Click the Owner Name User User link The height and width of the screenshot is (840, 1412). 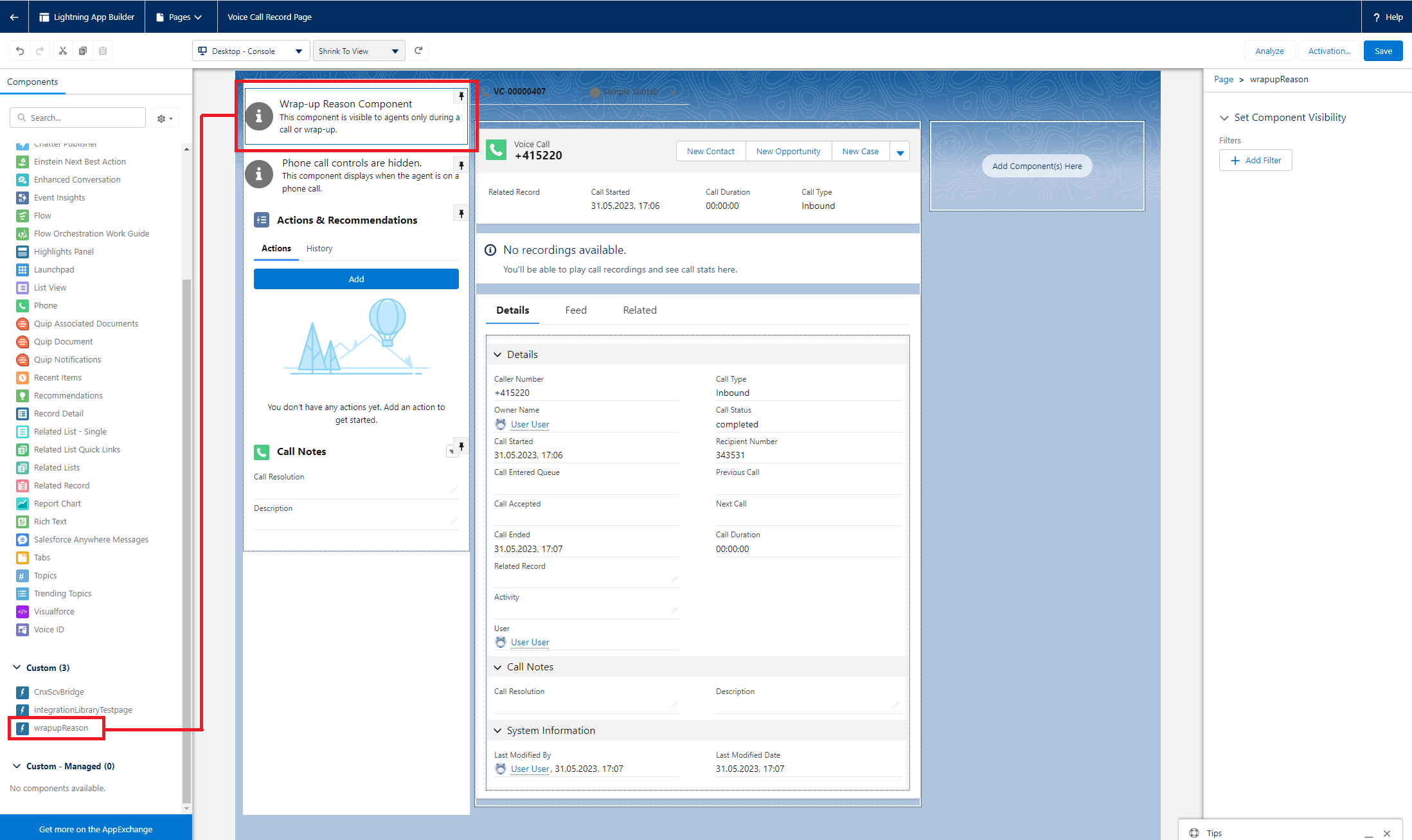click(530, 425)
